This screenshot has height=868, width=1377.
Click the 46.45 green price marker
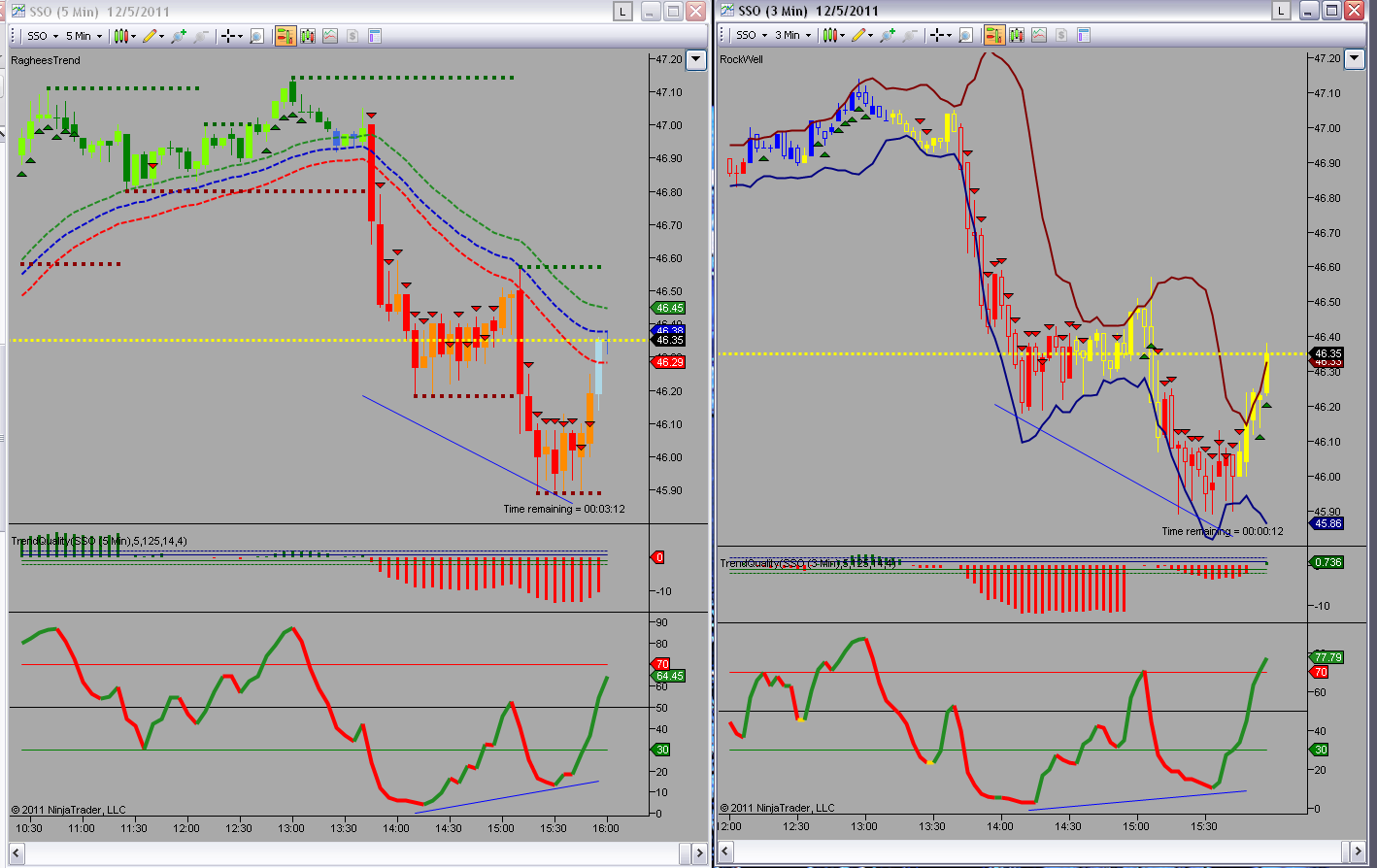pos(669,308)
